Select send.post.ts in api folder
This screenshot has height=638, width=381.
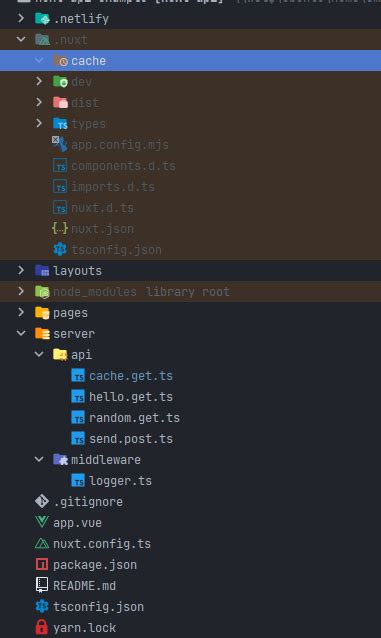click(131, 439)
